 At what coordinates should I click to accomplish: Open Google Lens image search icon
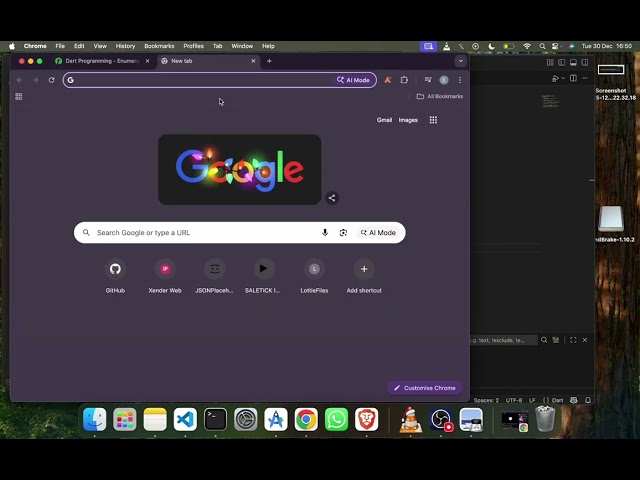(343, 233)
